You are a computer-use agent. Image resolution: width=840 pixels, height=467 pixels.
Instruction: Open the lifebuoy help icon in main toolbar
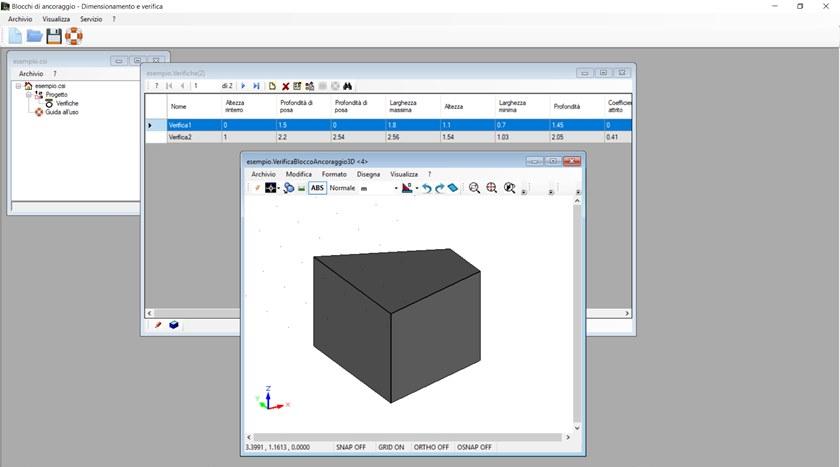(x=74, y=37)
